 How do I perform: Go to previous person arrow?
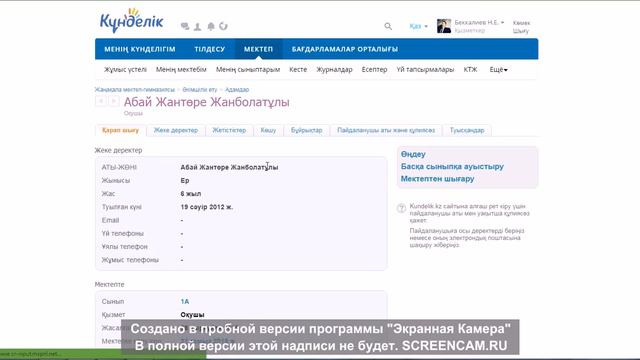pos(100,101)
